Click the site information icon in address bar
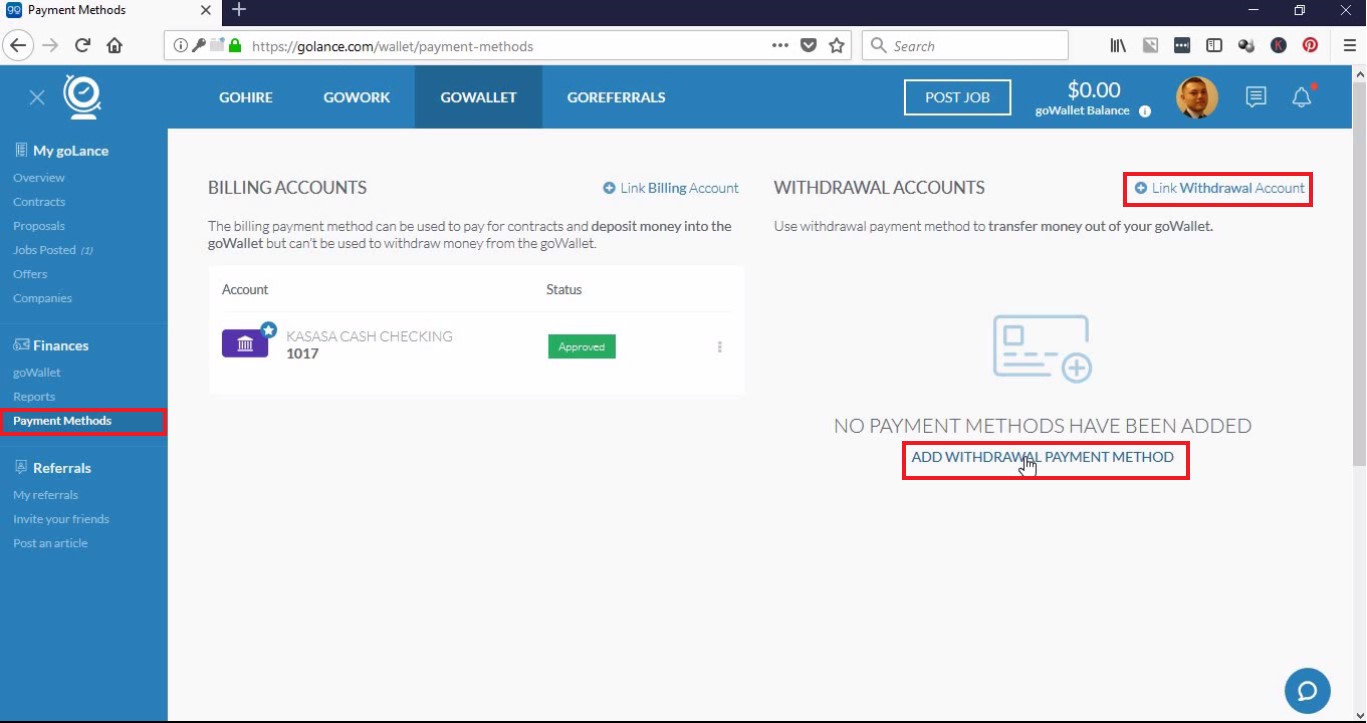Image resolution: width=1367 pixels, height=723 pixels. (x=180, y=46)
